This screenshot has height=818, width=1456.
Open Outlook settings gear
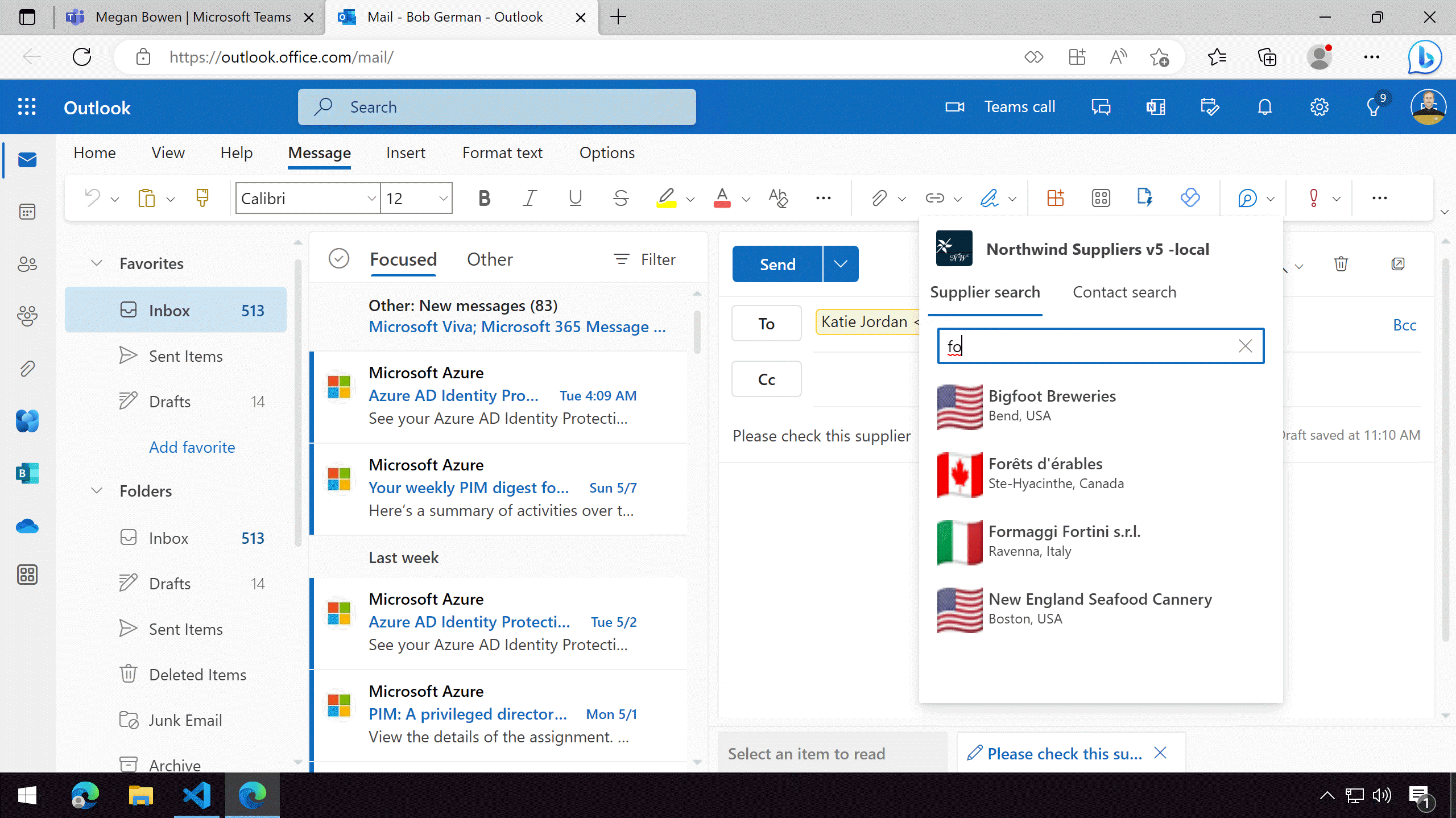click(x=1319, y=107)
